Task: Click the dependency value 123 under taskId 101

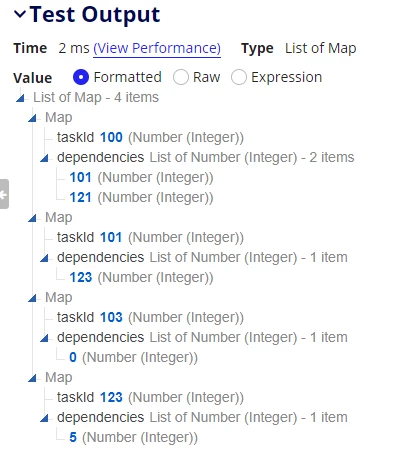Action: click(x=81, y=277)
